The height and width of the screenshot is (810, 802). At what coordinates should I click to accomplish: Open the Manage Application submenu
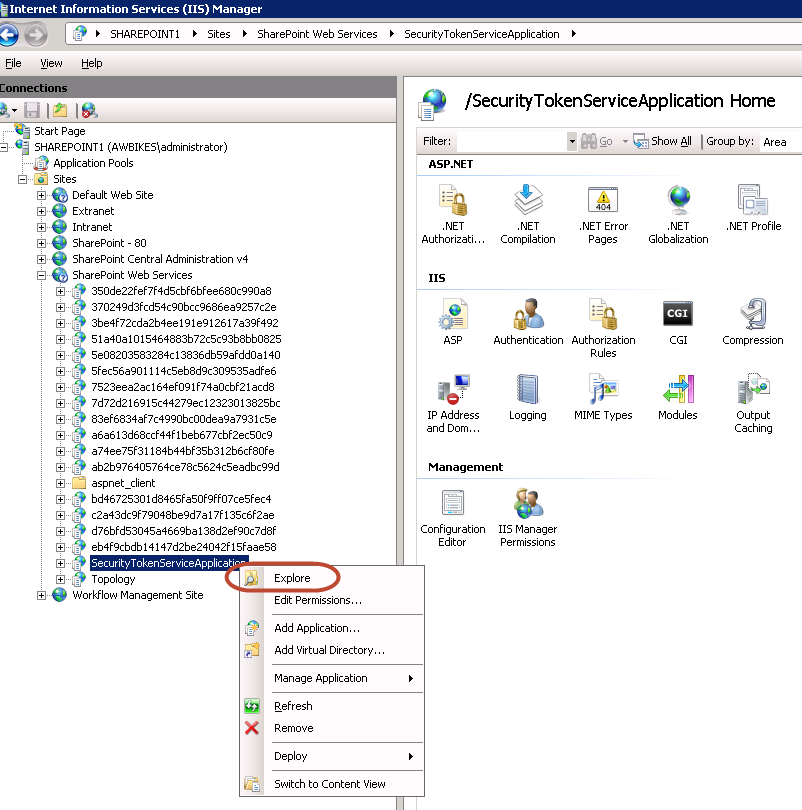click(332, 678)
